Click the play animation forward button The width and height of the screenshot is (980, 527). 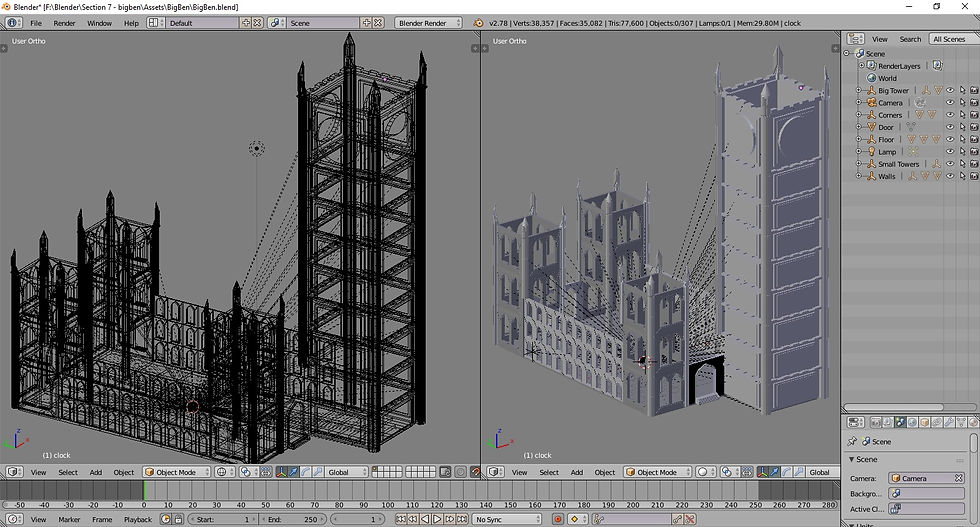tap(437, 519)
